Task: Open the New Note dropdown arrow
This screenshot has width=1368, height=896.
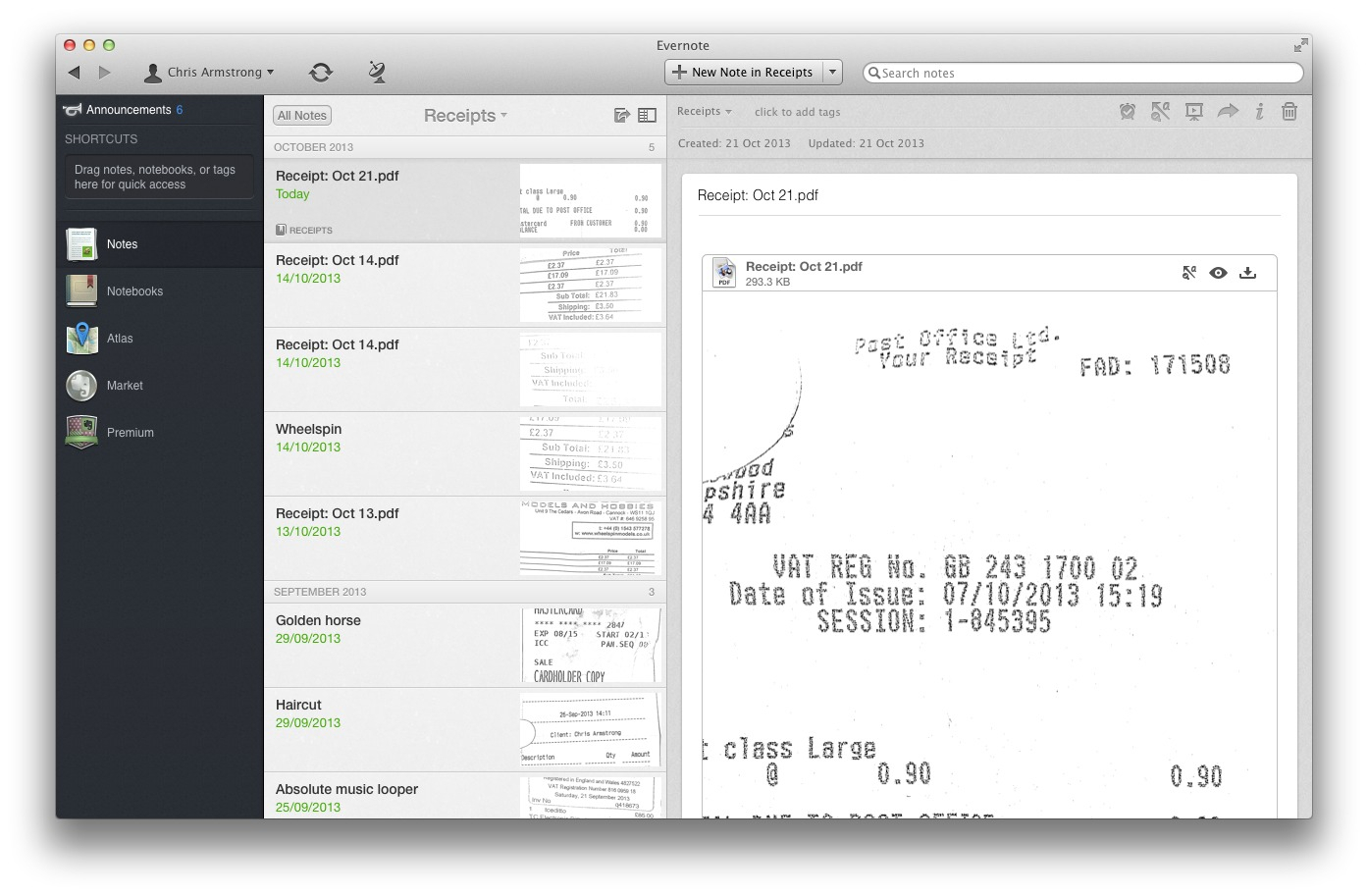Action: (831, 72)
